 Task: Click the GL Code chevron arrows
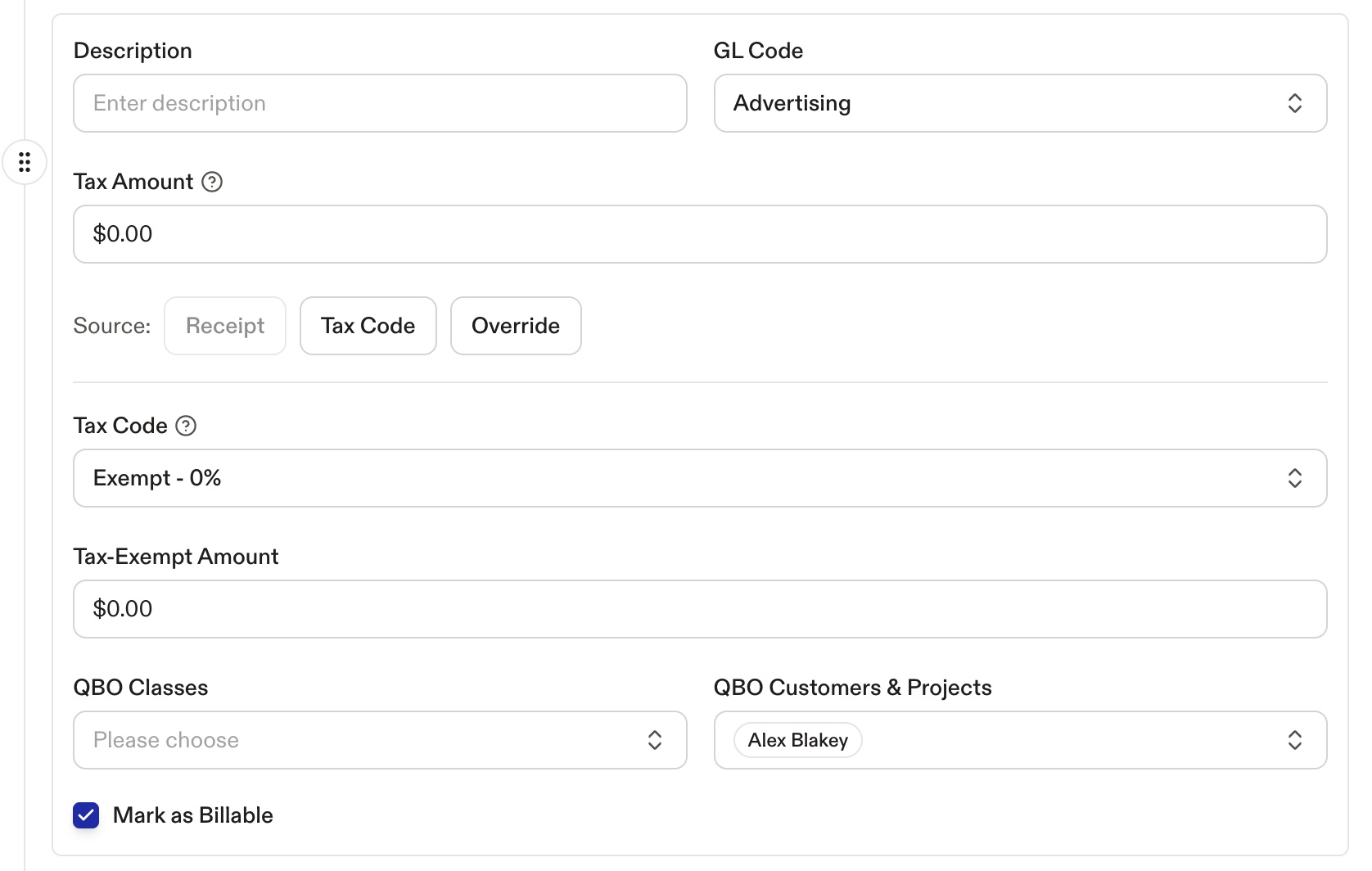1294,103
